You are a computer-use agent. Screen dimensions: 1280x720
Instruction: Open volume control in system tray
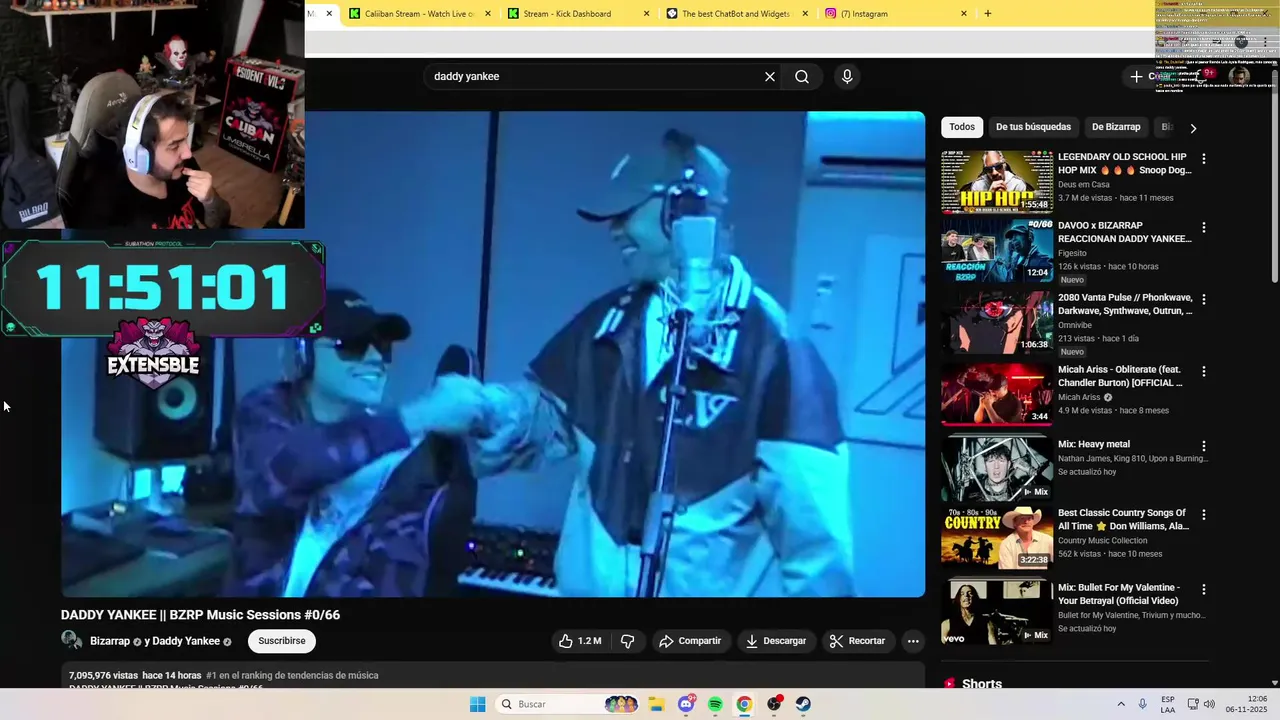tap(1209, 704)
